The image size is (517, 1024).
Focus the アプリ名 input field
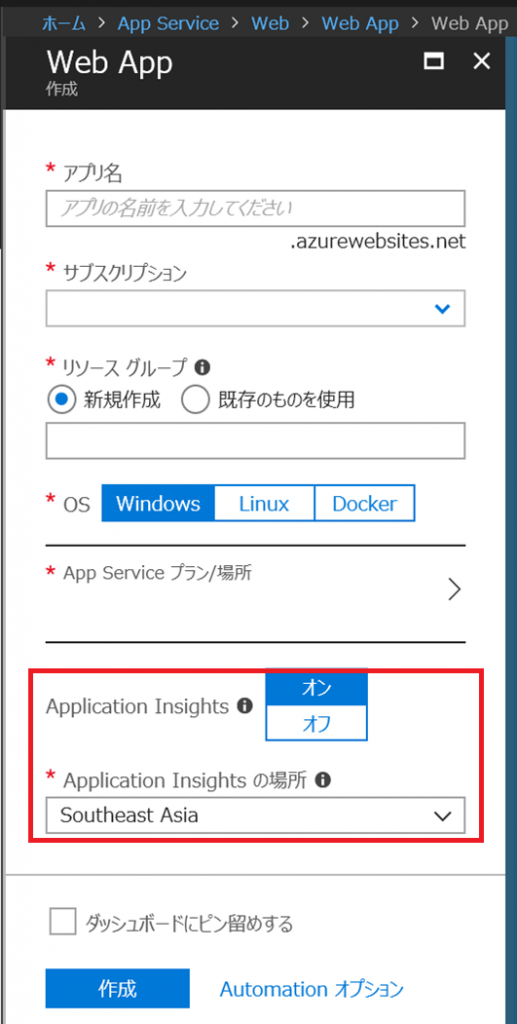point(255,208)
